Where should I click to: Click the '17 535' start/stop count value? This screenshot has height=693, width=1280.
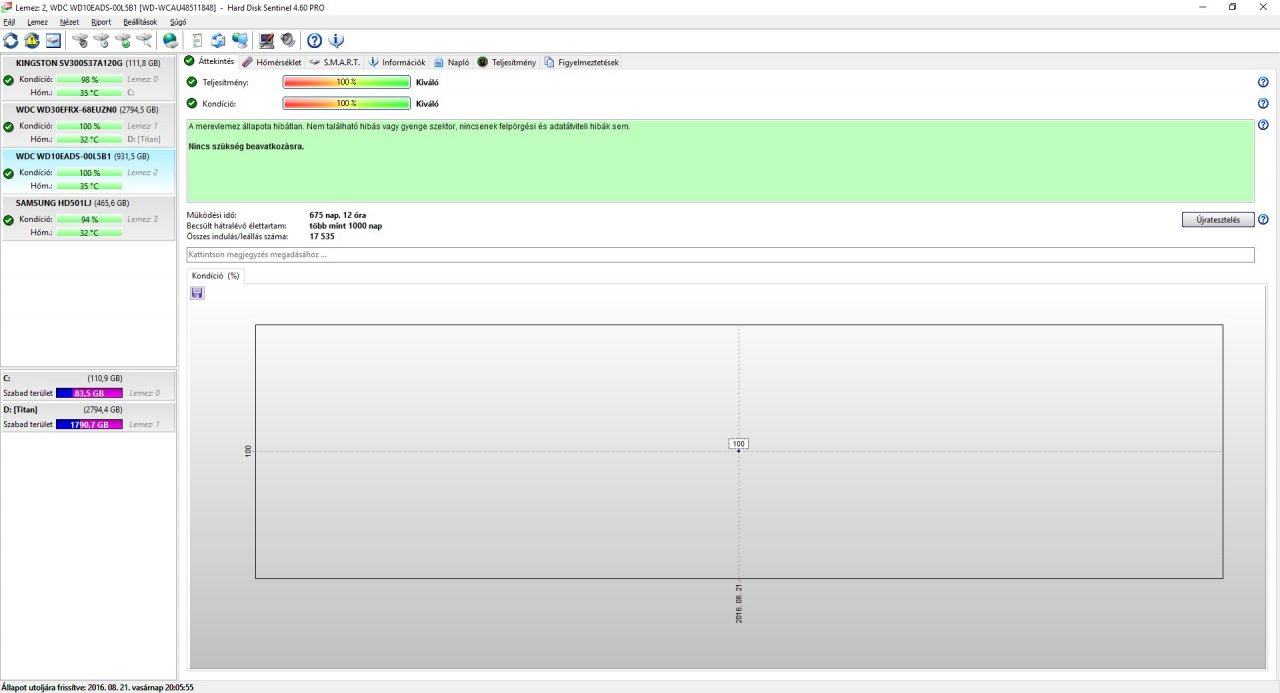coord(322,236)
